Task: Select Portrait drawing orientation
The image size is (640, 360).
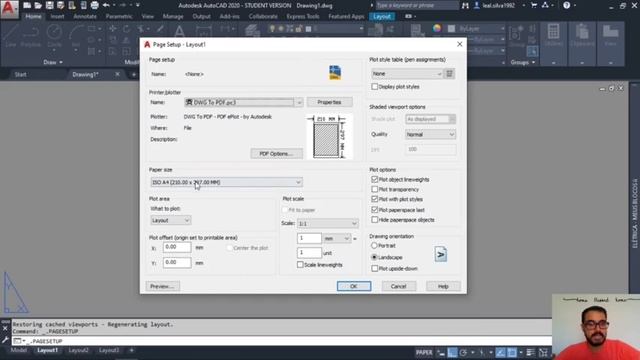Action: click(x=374, y=246)
